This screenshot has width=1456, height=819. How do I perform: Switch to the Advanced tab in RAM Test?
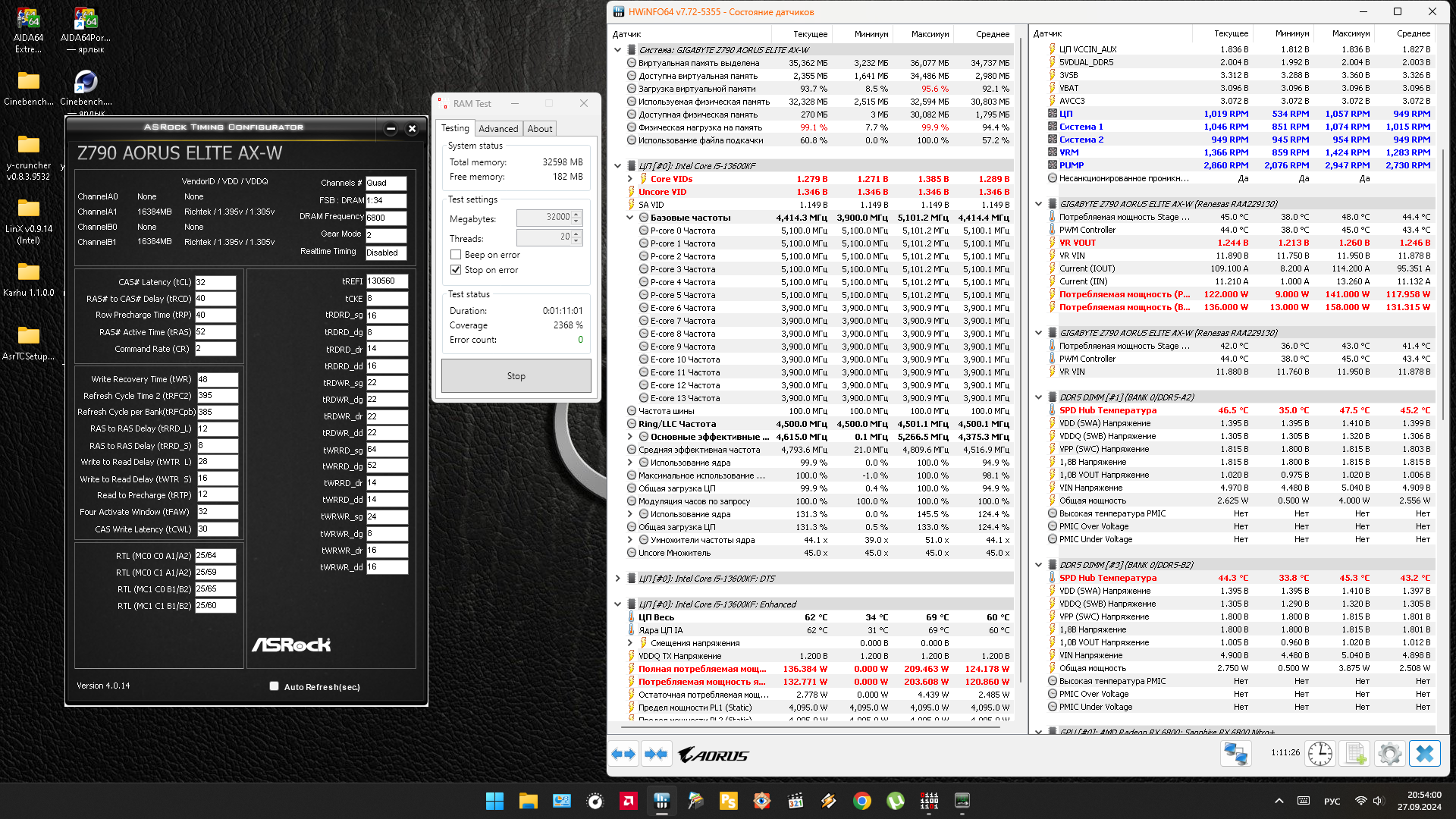point(498,129)
